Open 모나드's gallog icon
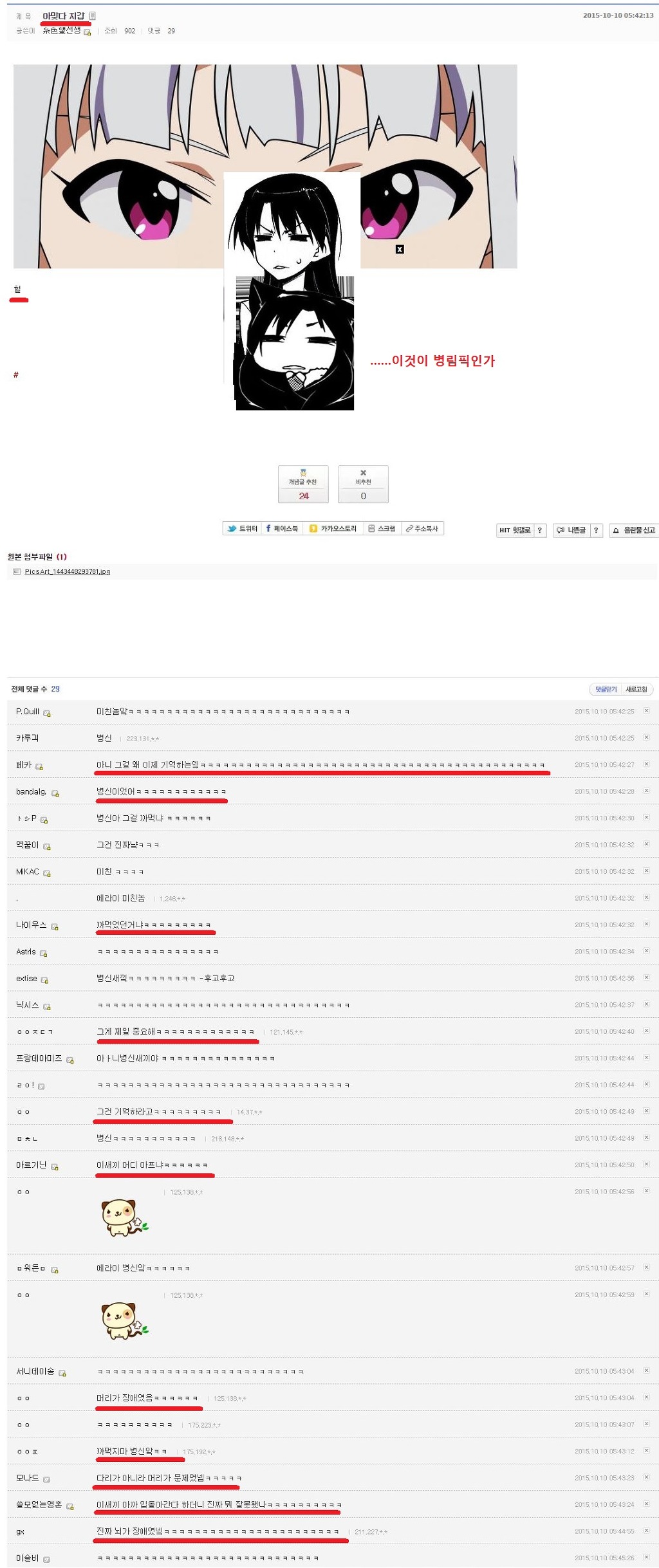The height and width of the screenshot is (1568, 659). tap(46, 1479)
